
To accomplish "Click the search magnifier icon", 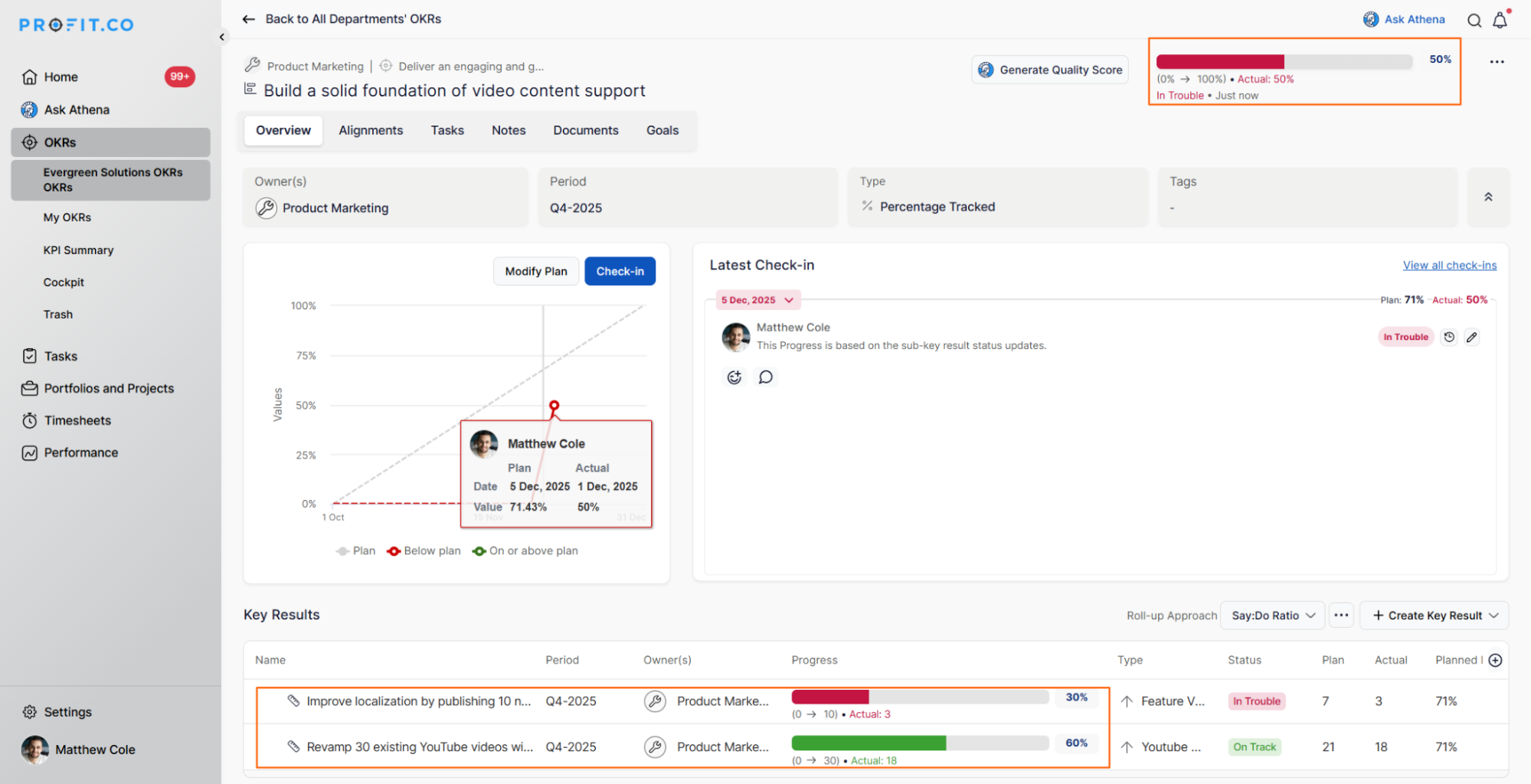I will (x=1474, y=21).
